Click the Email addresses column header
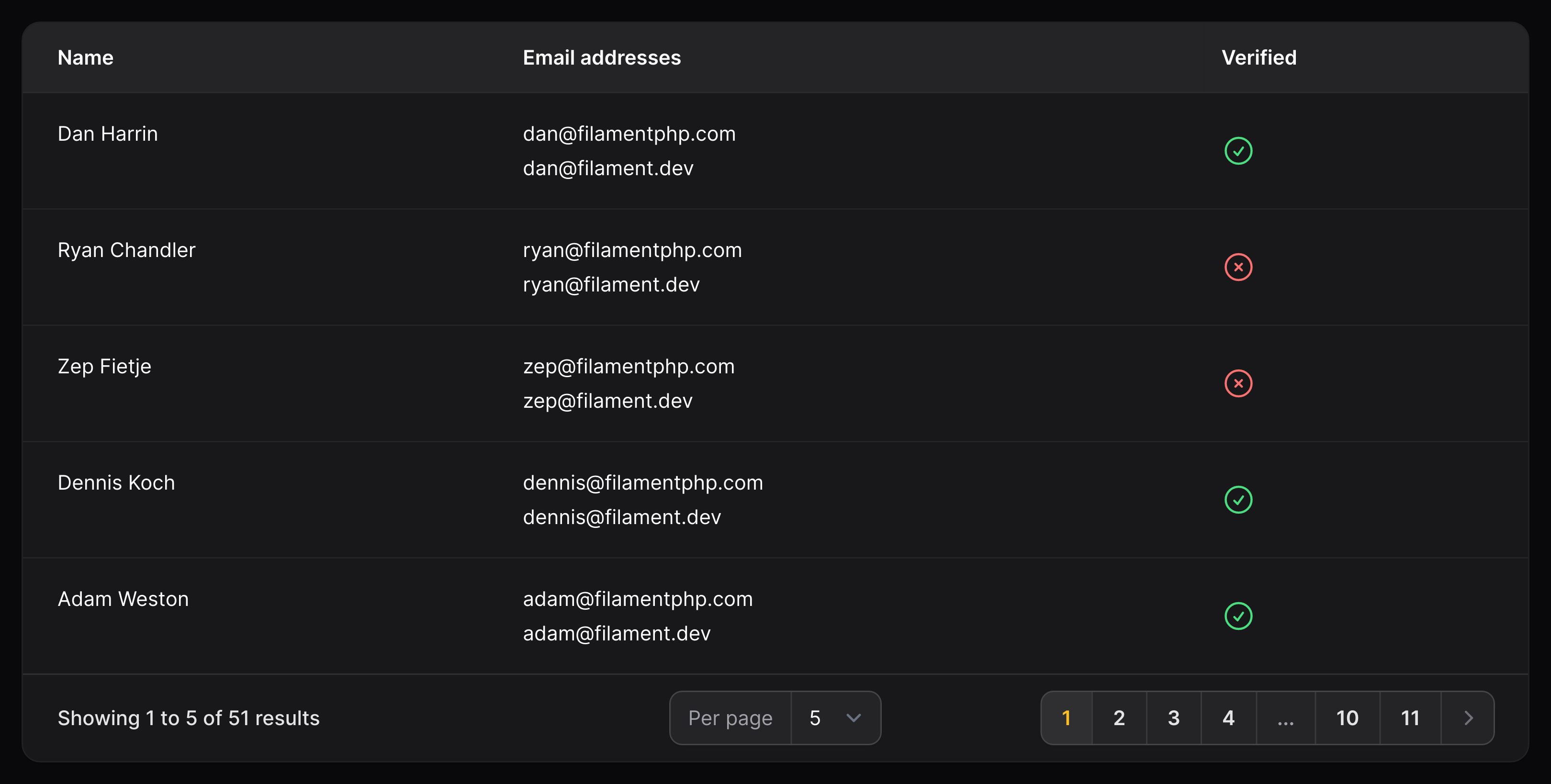The height and width of the screenshot is (784, 1551). (x=602, y=58)
